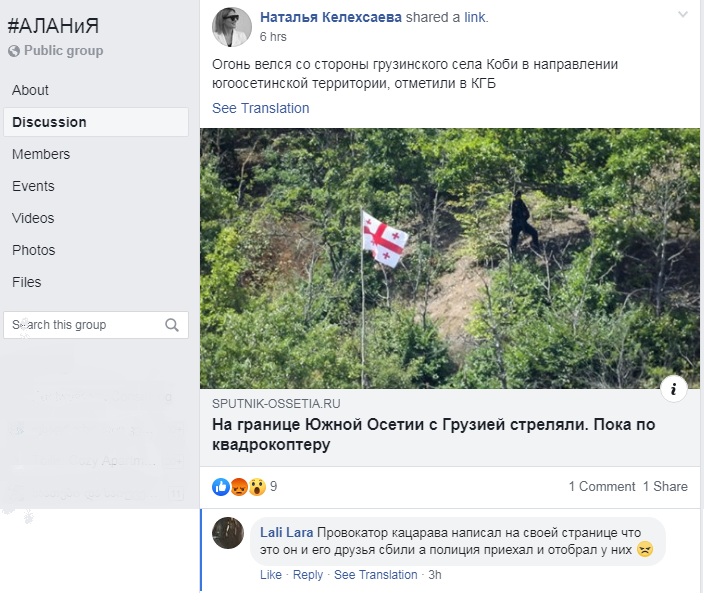Click the search magnifier icon

coord(172,325)
